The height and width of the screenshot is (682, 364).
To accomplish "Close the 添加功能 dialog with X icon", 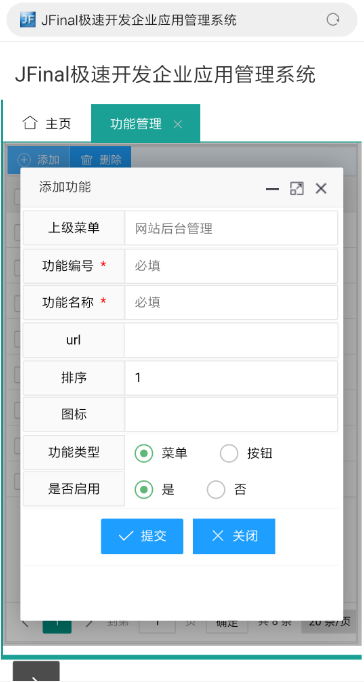I will tap(321, 188).
